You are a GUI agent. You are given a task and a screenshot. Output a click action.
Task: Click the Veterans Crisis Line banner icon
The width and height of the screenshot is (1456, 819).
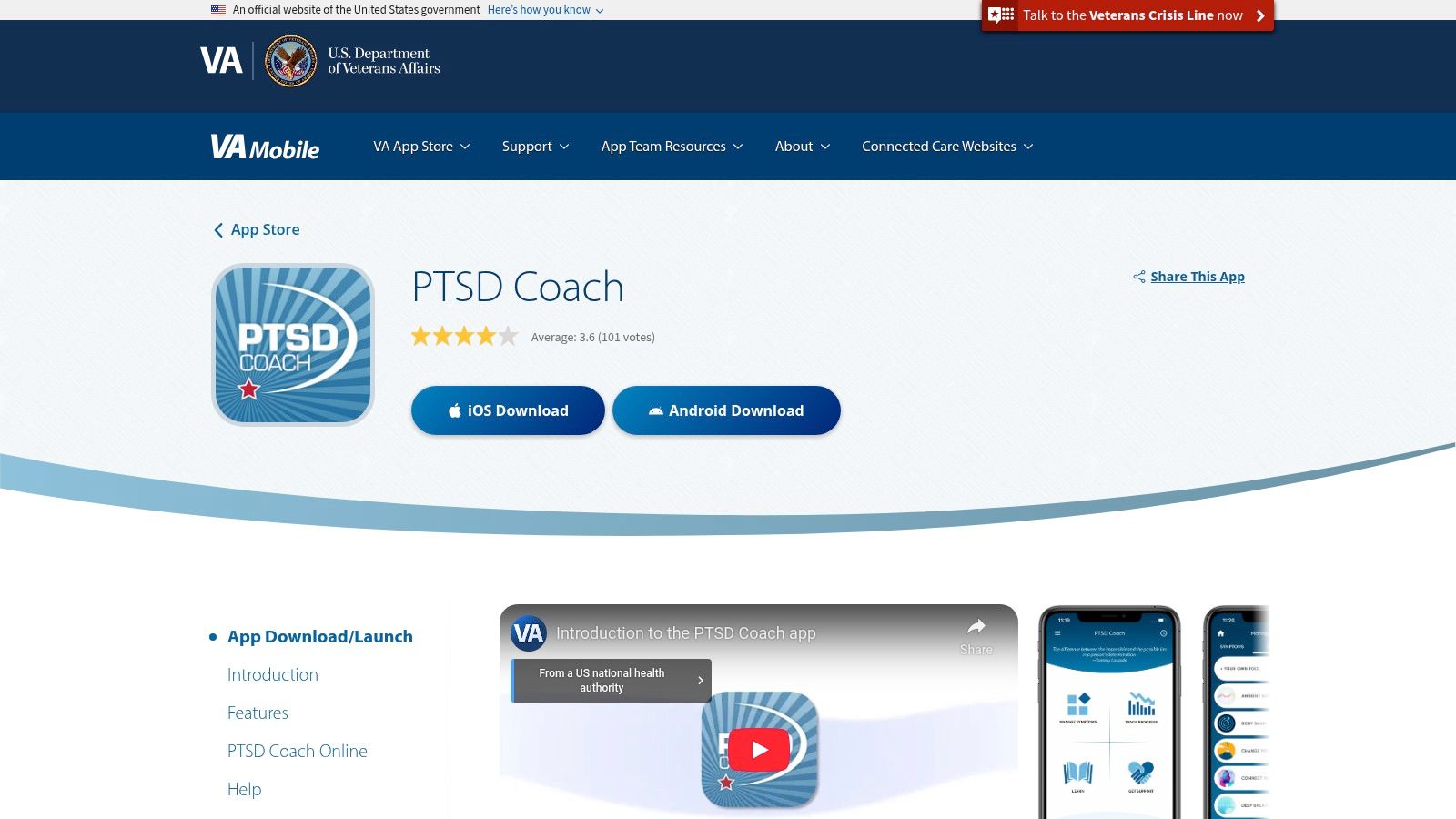999,15
